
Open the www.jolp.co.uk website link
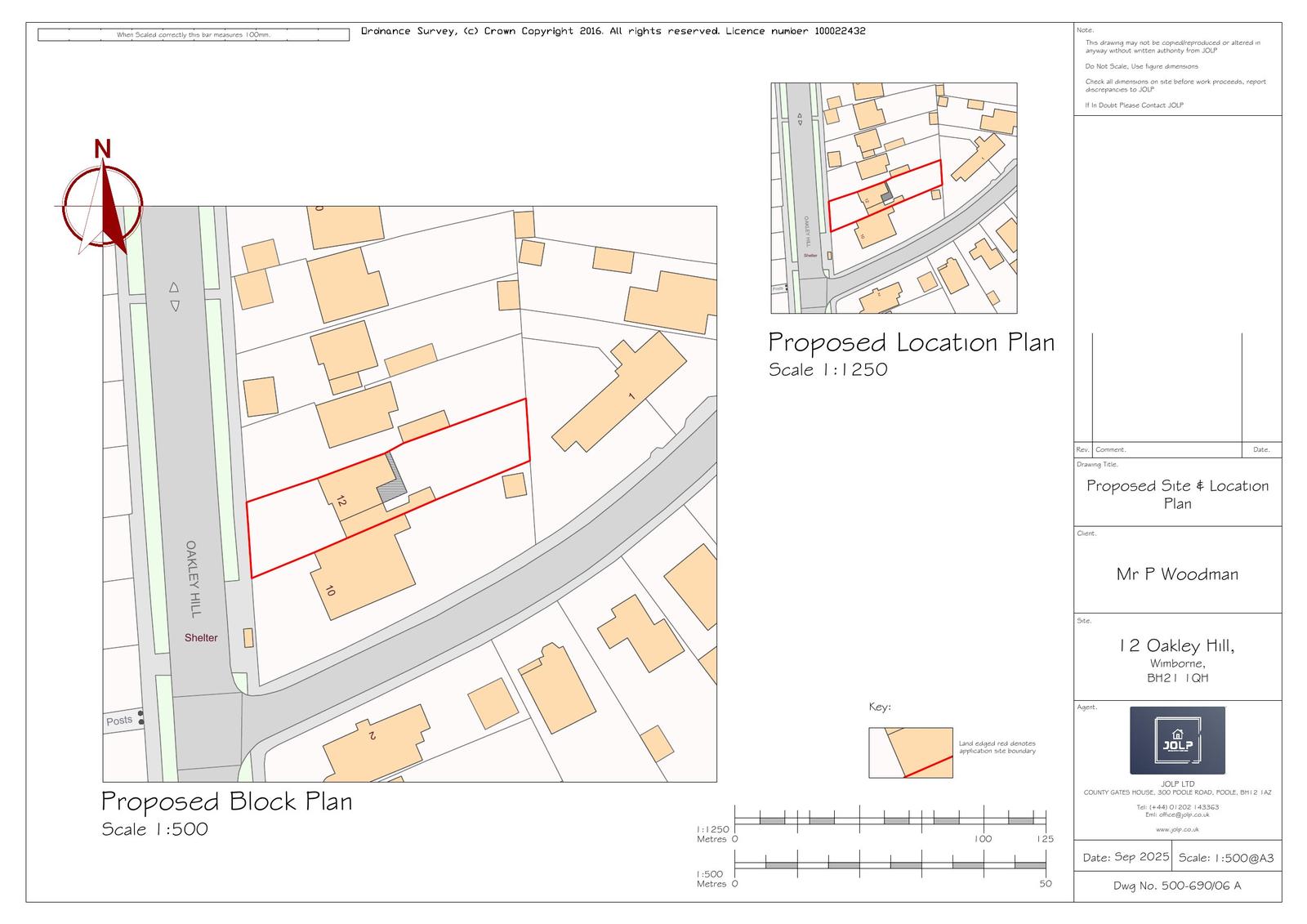point(1177,829)
